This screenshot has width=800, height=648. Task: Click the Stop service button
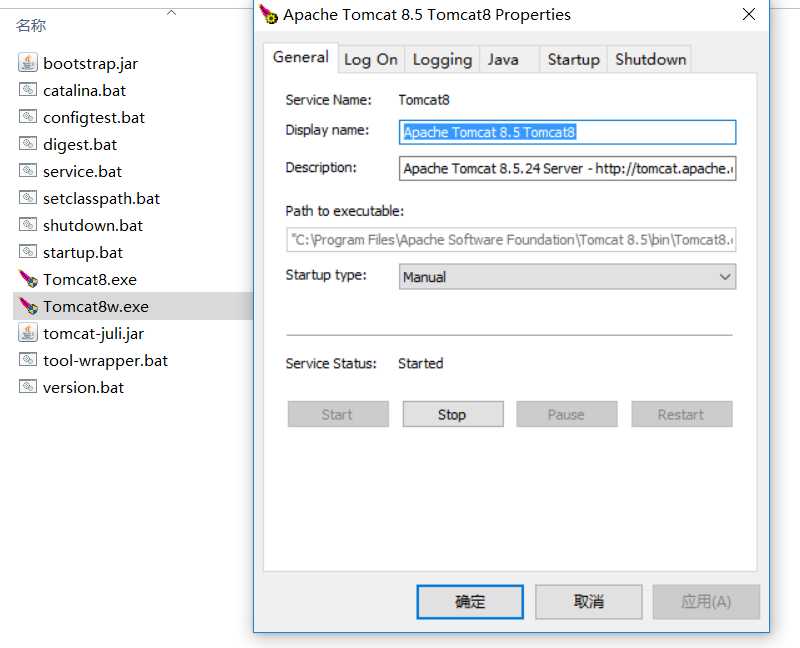(453, 414)
